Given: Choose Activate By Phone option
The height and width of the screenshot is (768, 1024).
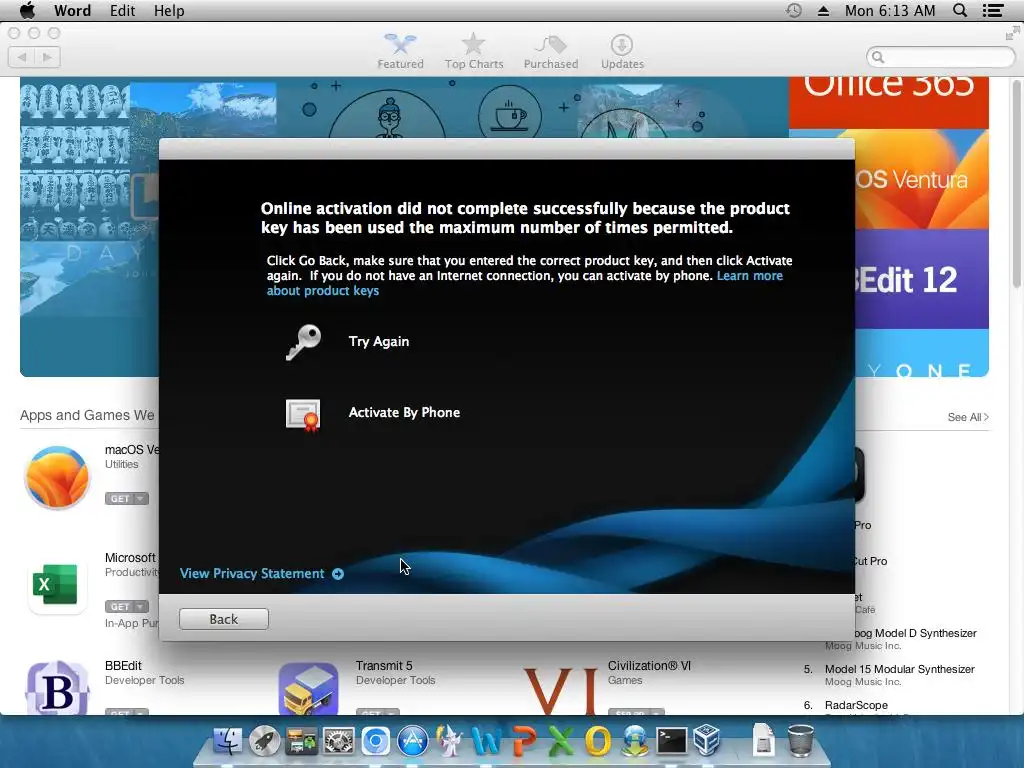Looking at the screenshot, I should [404, 413].
